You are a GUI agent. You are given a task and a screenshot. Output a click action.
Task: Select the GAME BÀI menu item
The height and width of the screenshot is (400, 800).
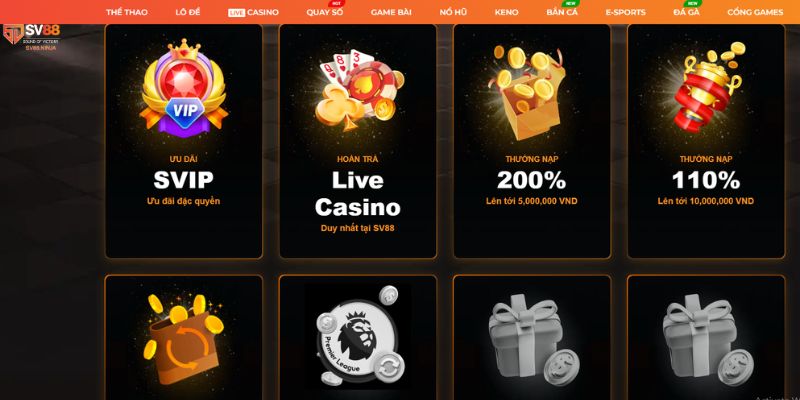[391, 12]
